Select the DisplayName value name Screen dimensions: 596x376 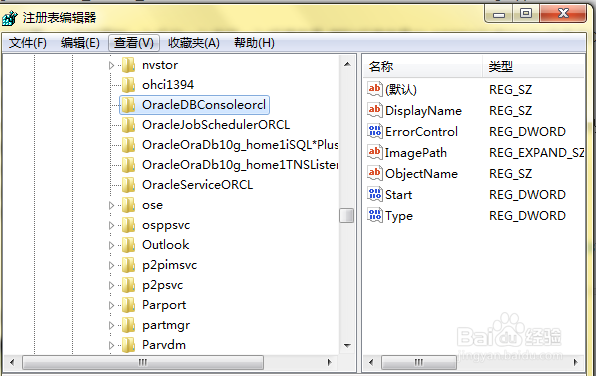tap(423, 111)
